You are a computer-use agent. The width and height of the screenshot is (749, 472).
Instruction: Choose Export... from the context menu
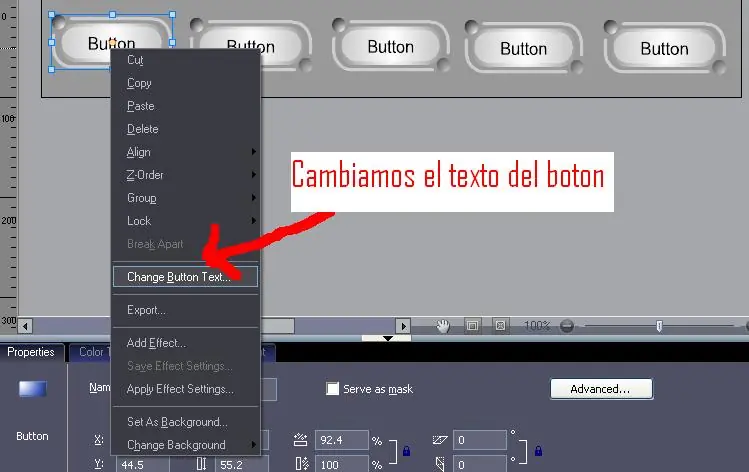187,310
